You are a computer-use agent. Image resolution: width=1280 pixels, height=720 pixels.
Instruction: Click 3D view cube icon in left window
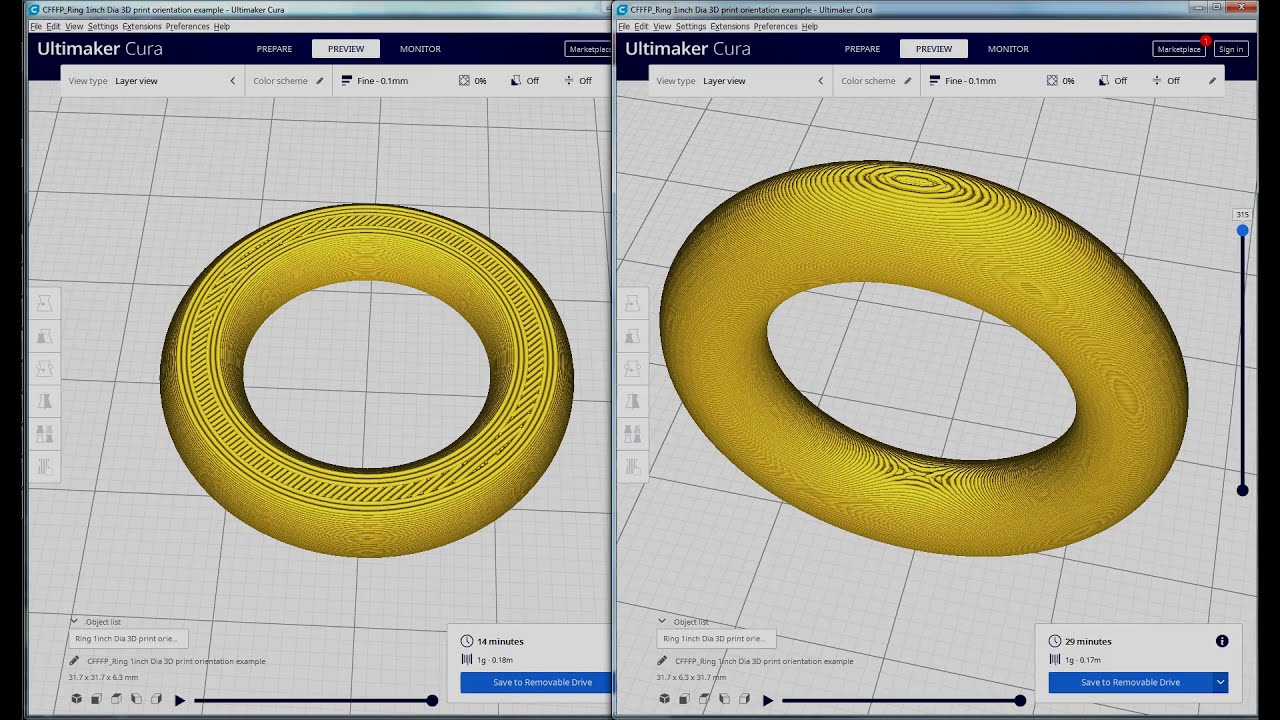point(76,699)
